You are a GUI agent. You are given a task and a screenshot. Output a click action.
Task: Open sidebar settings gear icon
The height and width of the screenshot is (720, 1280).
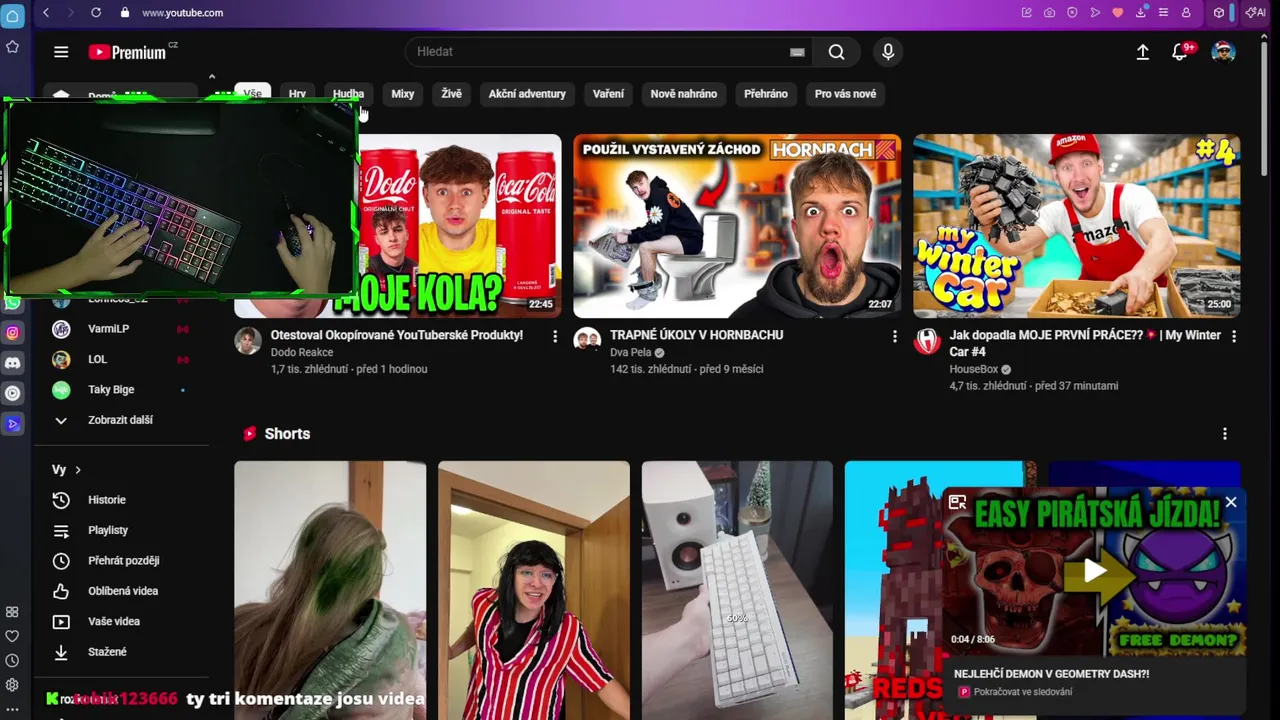point(12,685)
